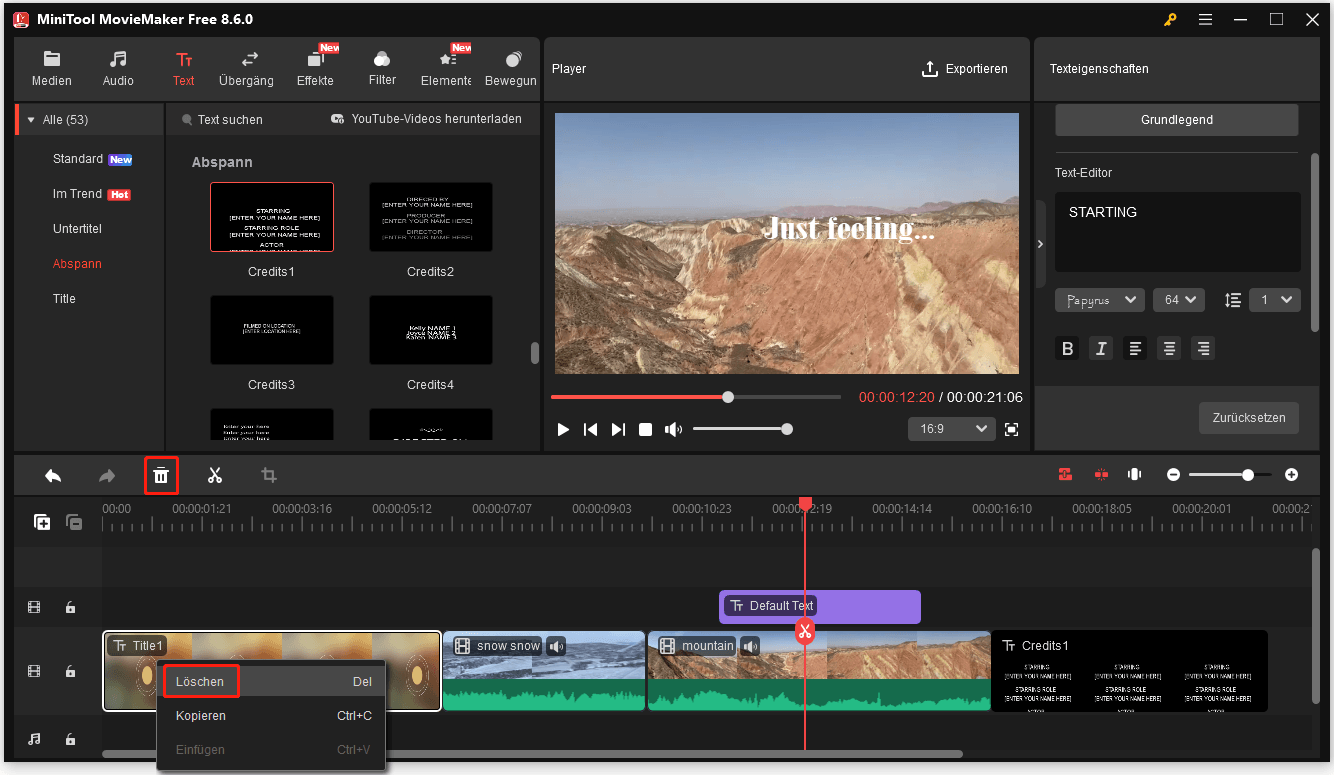This screenshot has height=775, width=1334.
Task: Click the Exportieren button
Action: [965, 68]
